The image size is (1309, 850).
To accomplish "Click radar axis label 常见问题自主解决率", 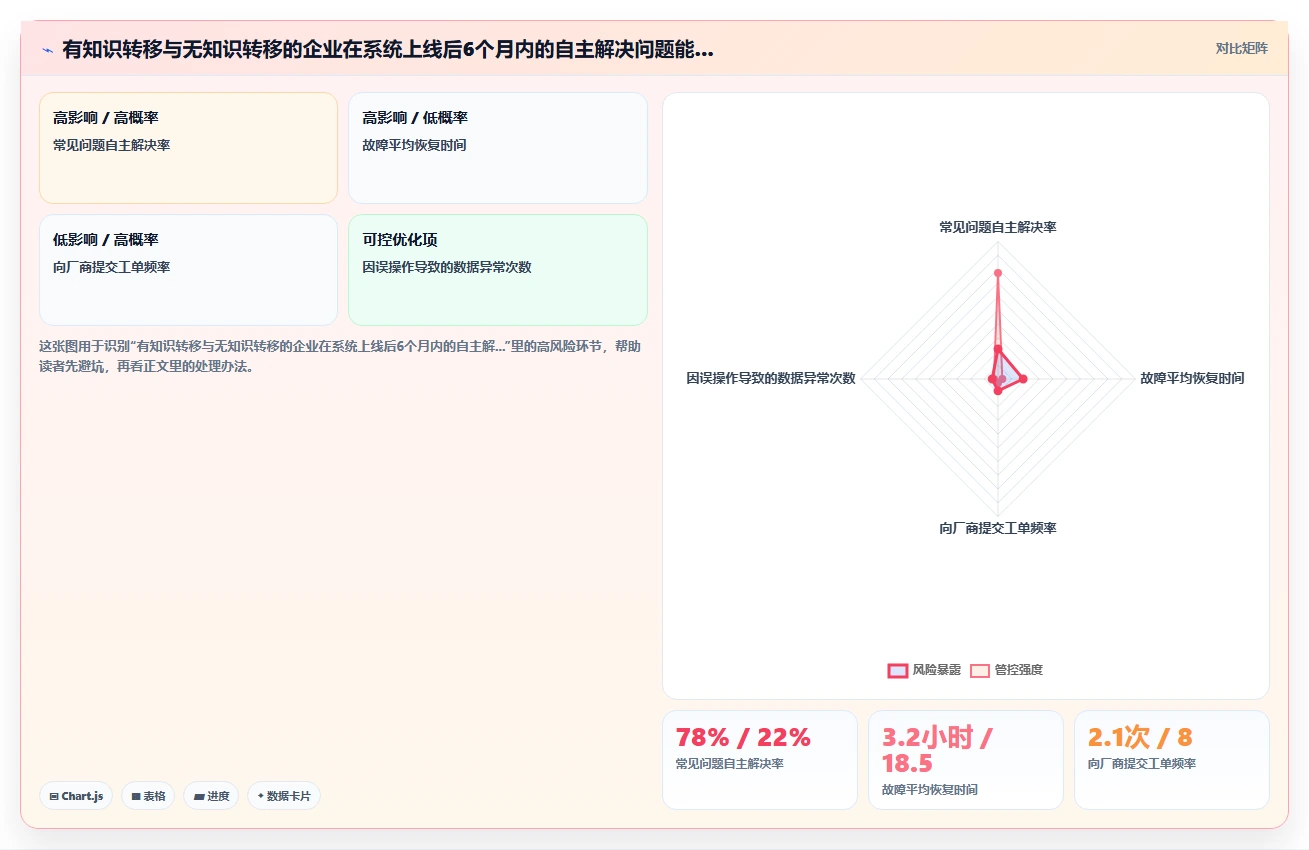I will [997, 227].
